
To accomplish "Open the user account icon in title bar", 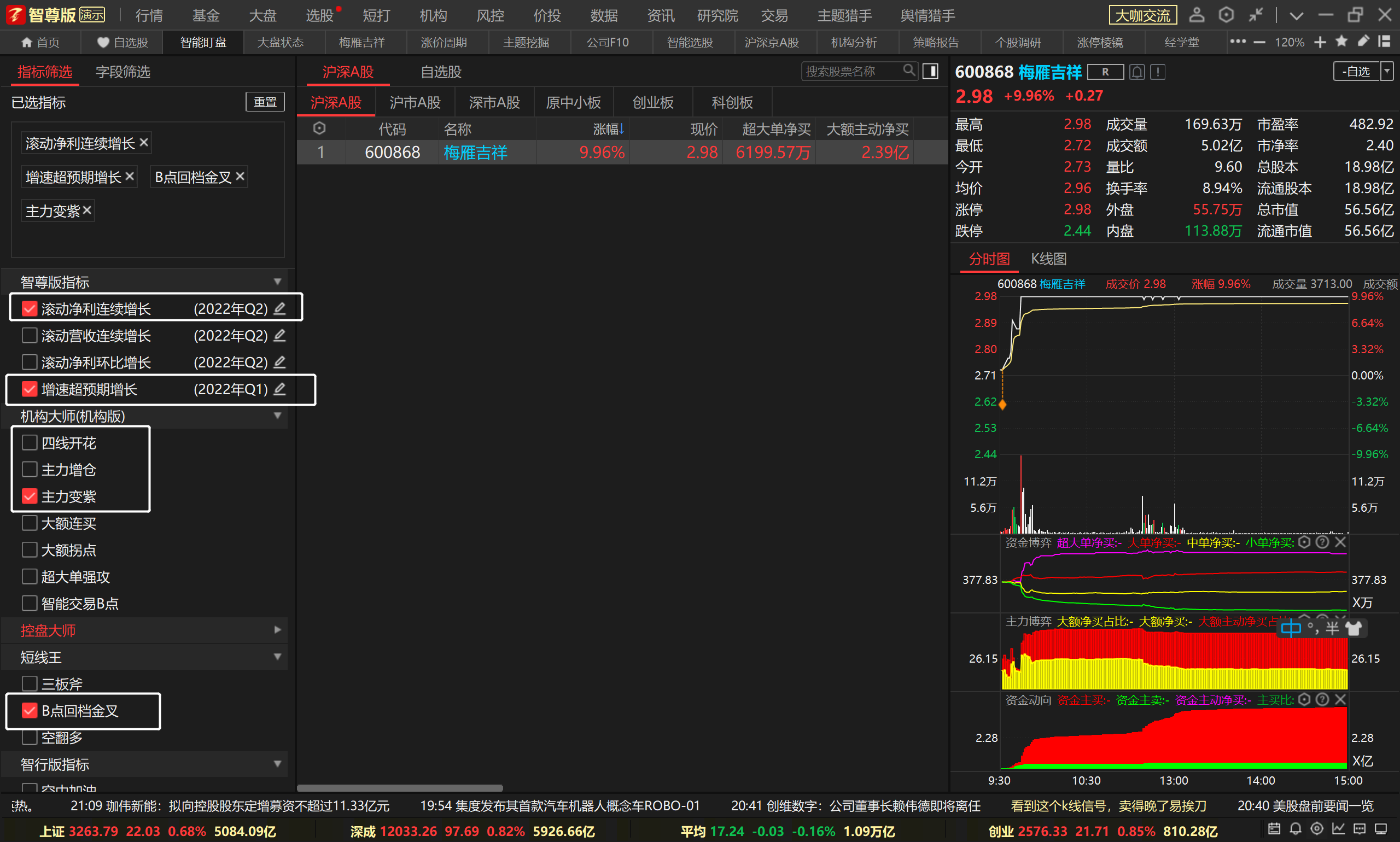I will click(1196, 15).
